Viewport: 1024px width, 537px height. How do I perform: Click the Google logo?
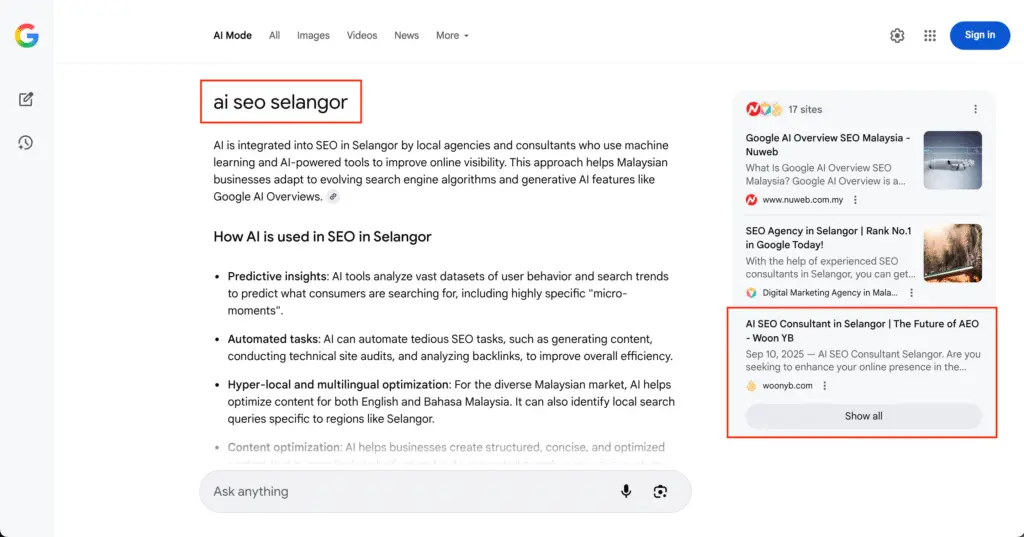tap(27, 35)
